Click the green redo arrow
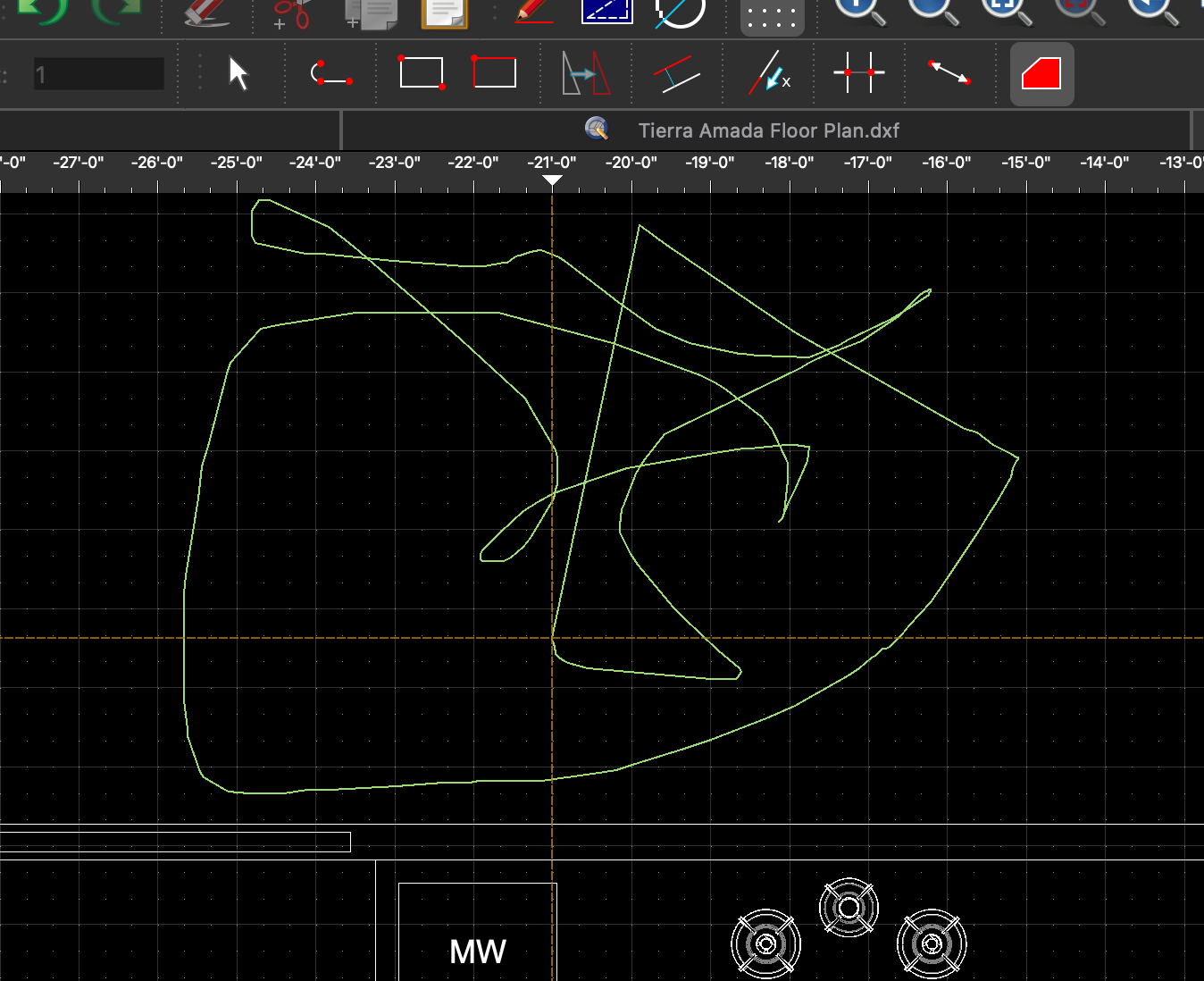The image size is (1204, 981). (x=118, y=11)
